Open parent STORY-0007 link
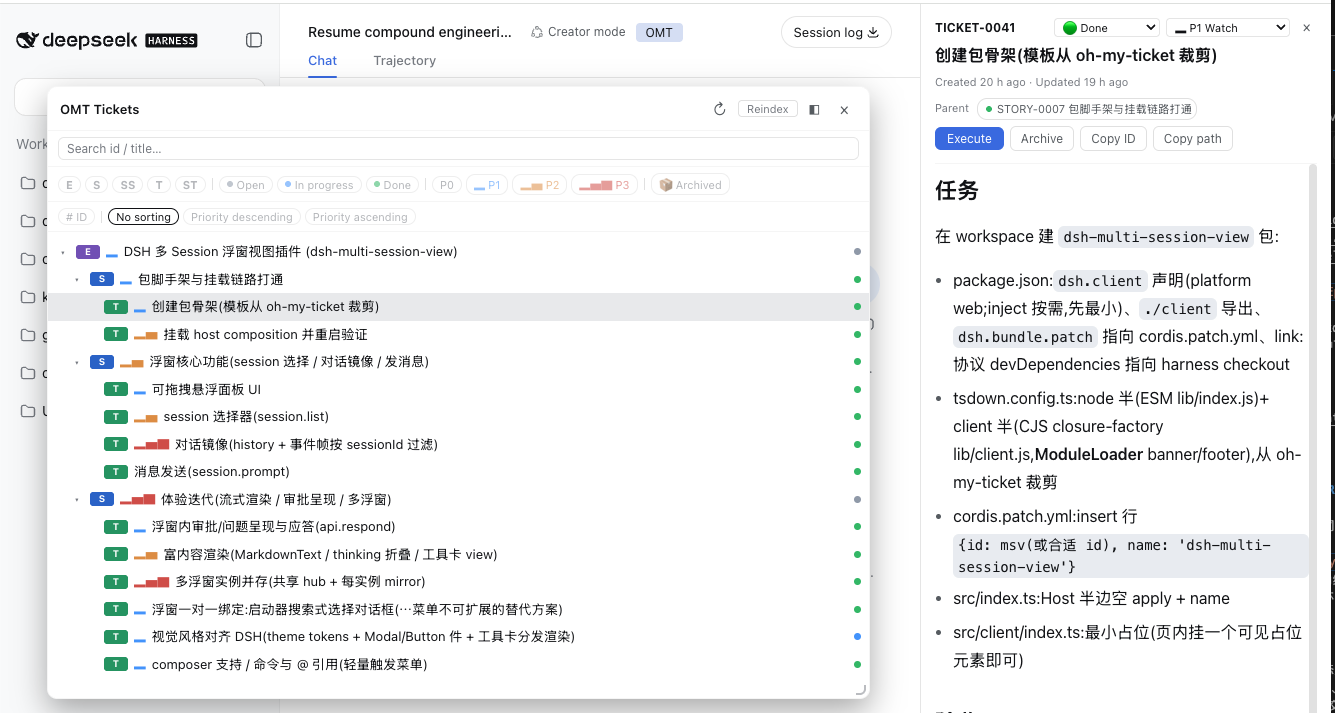Viewport: 1335px width, 713px height. tap(1087, 109)
